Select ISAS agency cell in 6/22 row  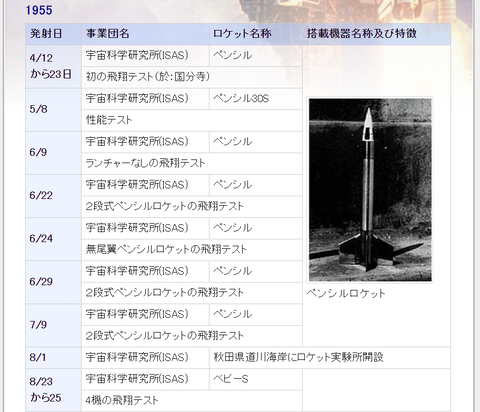click(x=145, y=185)
